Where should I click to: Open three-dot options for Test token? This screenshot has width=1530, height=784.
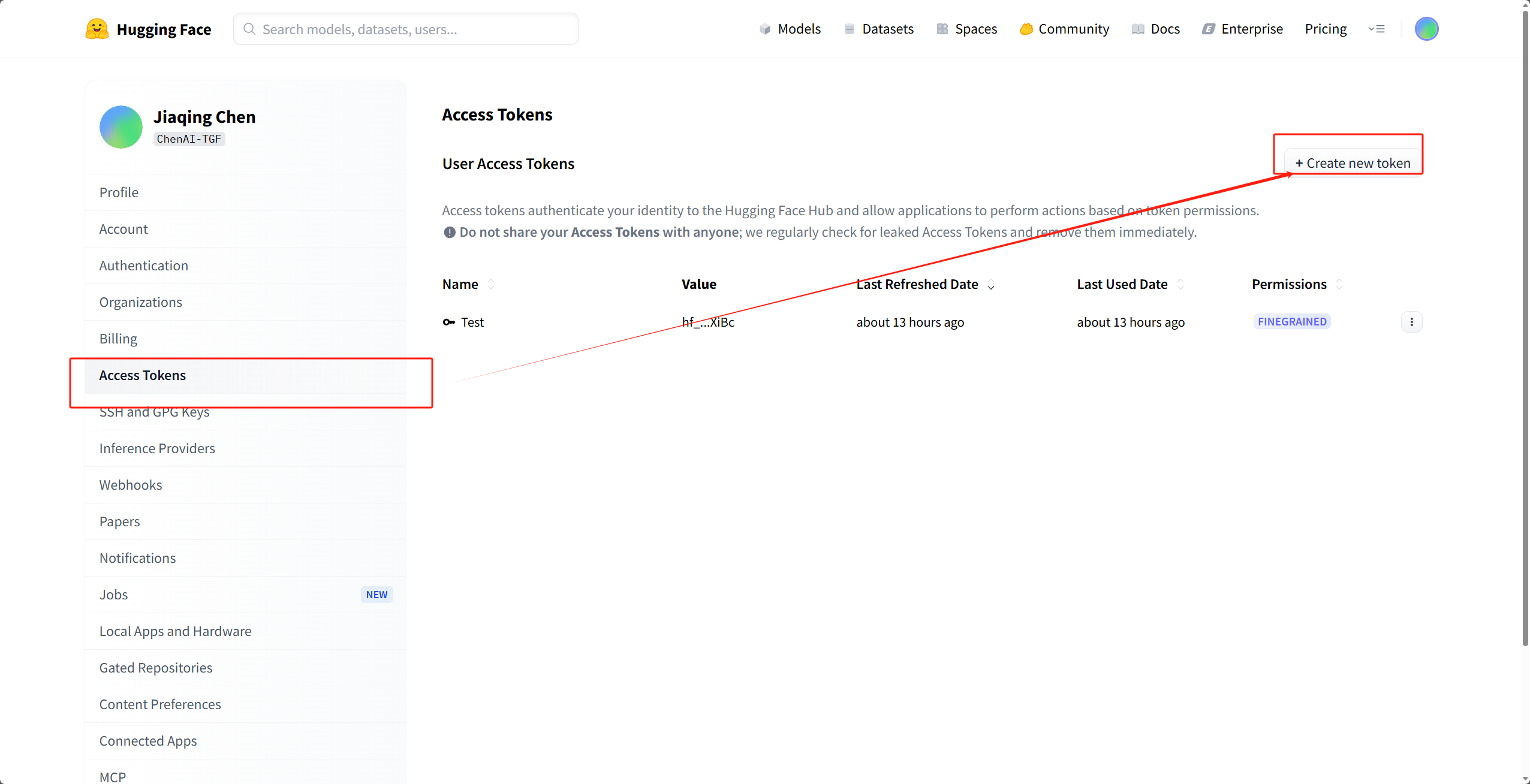(1411, 322)
